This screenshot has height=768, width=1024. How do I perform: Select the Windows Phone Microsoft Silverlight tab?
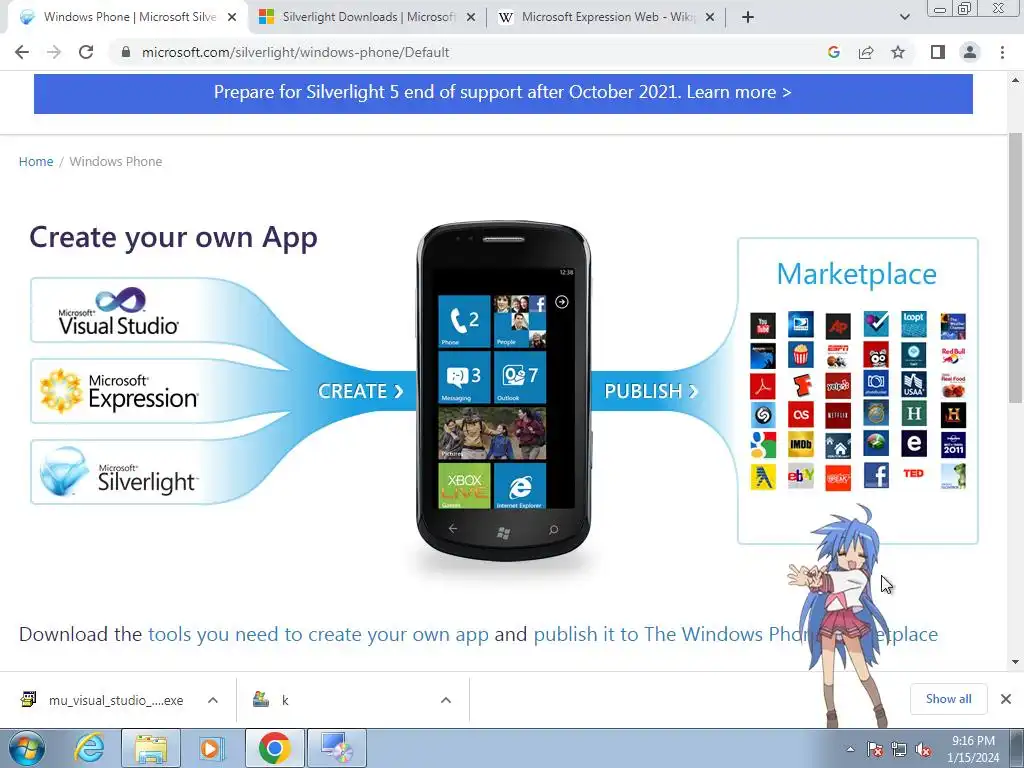click(128, 18)
